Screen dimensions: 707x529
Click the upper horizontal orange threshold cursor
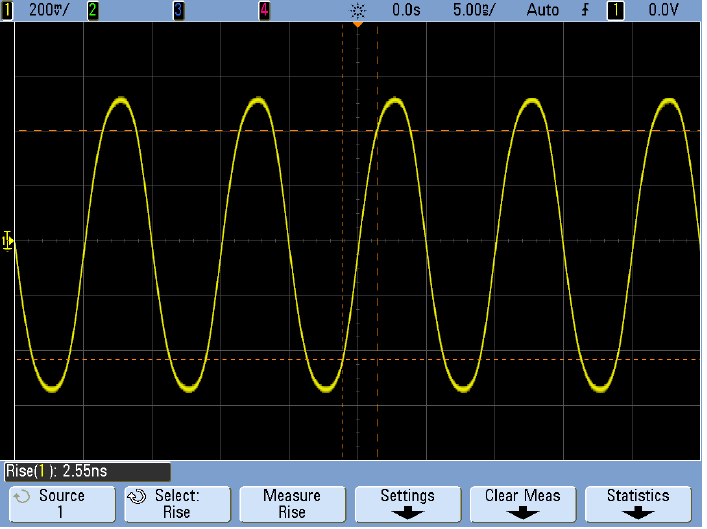point(358,131)
